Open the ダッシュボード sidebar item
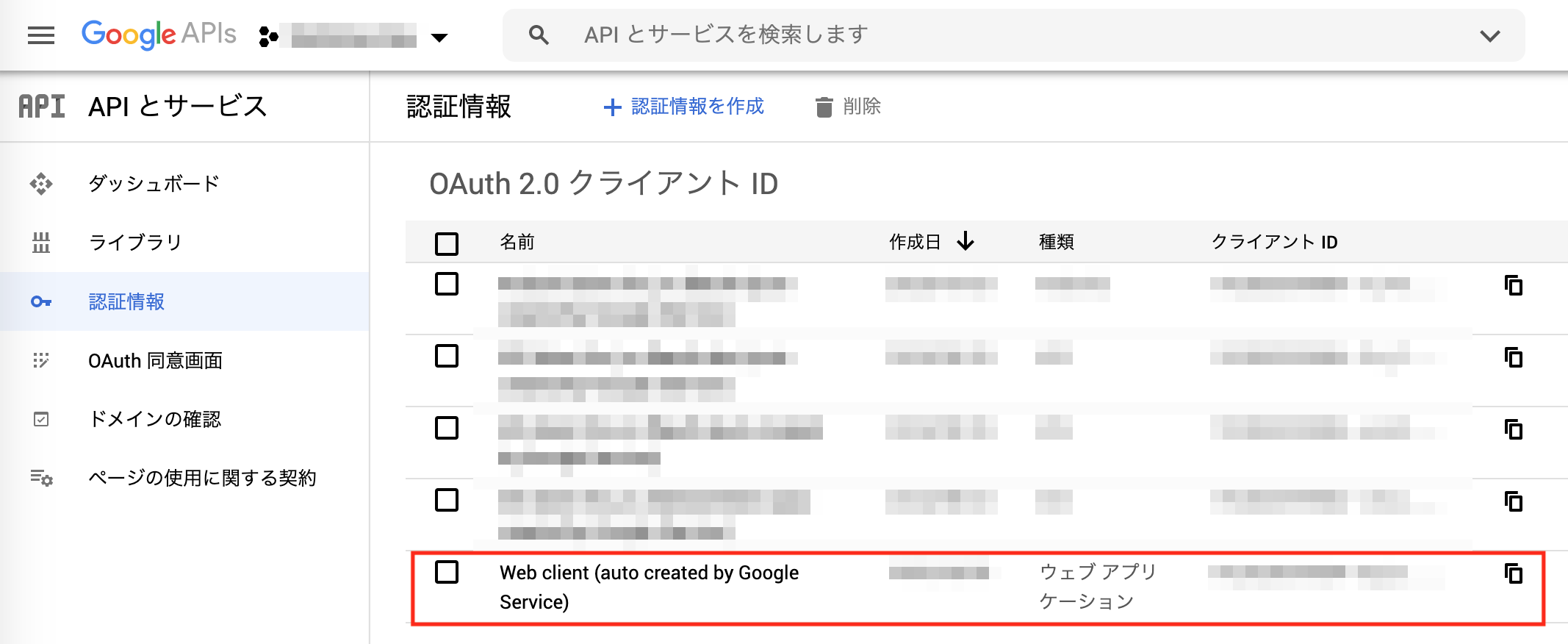The width and height of the screenshot is (1568, 644). (x=184, y=184)
